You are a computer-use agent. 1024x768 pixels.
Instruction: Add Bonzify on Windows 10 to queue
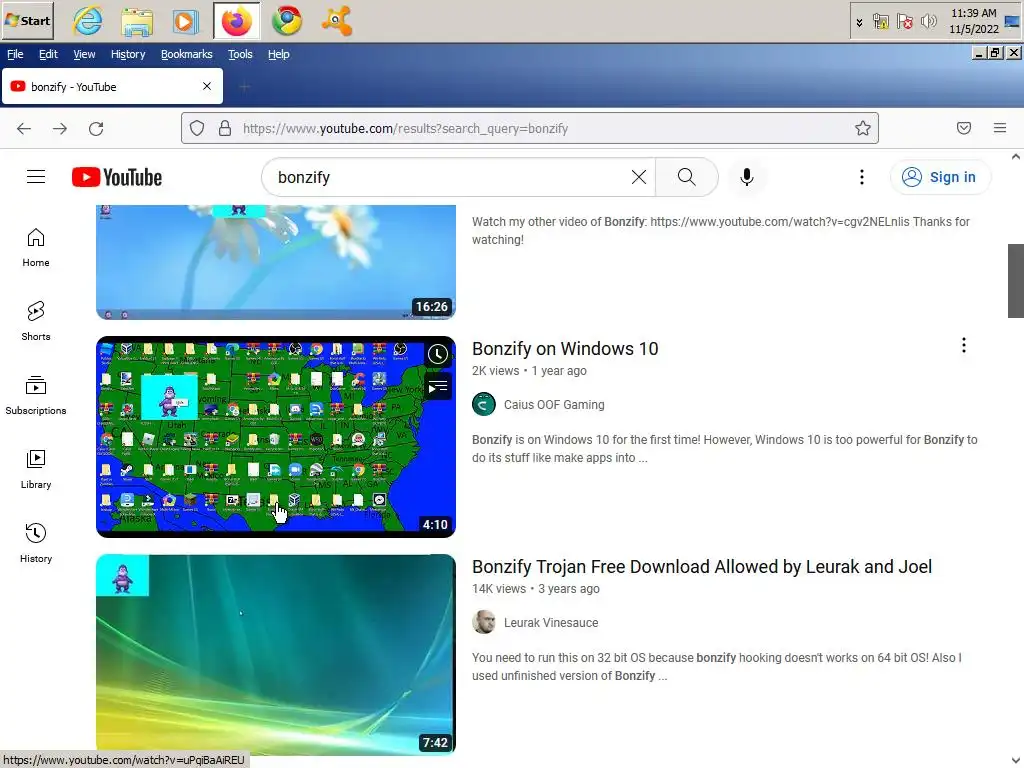pyautogui.click(x=438, y=387)
